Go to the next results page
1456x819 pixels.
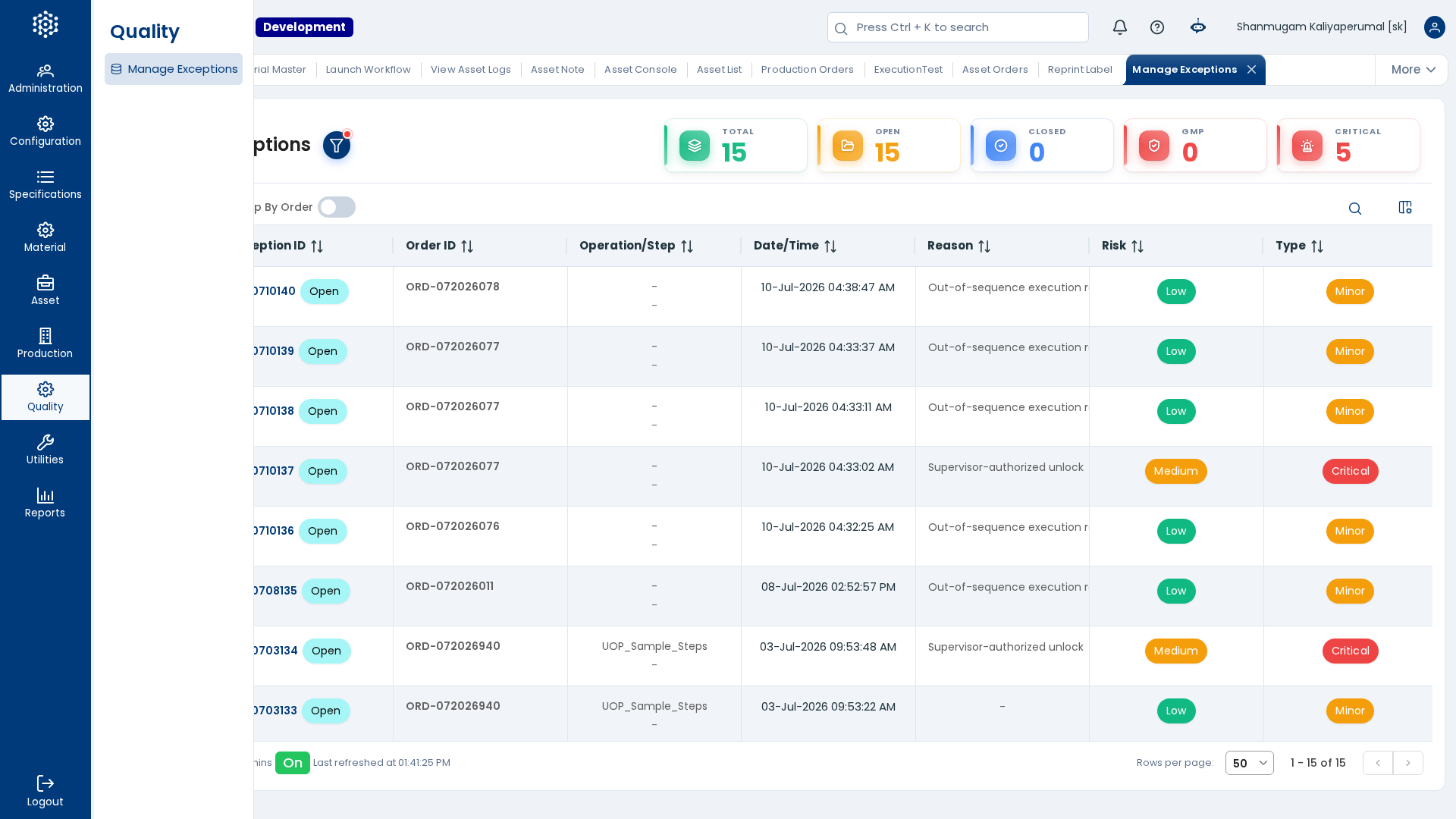pos(1408,763)
